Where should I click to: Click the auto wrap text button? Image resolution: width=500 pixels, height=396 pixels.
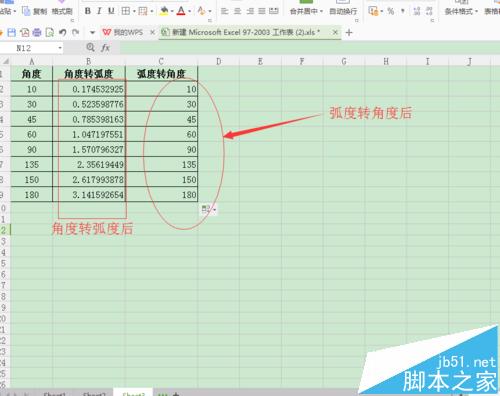(x=343, y=11)
